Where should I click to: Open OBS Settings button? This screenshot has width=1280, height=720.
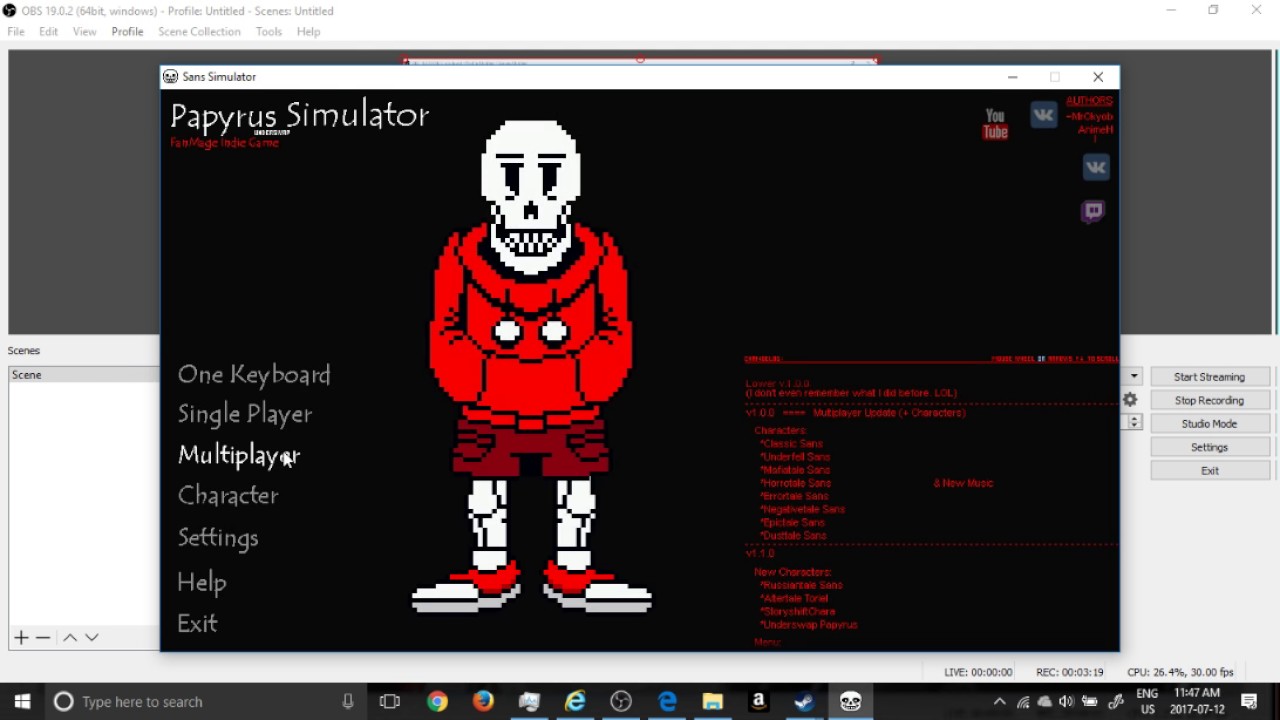tap(1210, 447)
